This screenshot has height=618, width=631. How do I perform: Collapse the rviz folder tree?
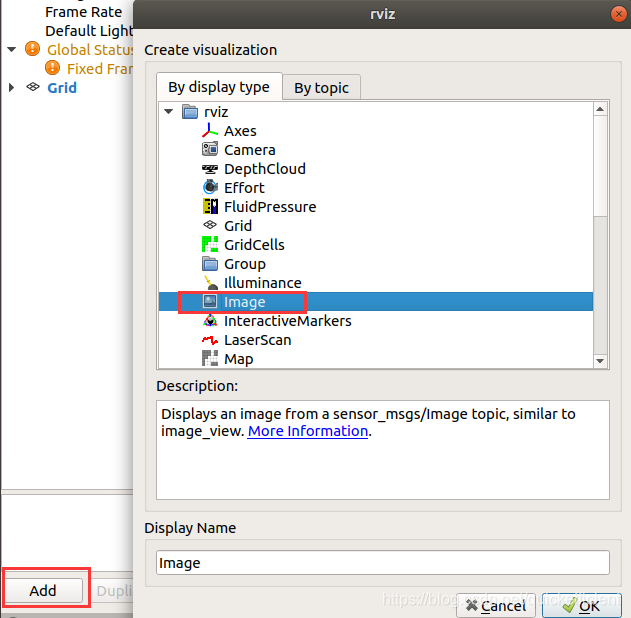[x=169, y=111]
